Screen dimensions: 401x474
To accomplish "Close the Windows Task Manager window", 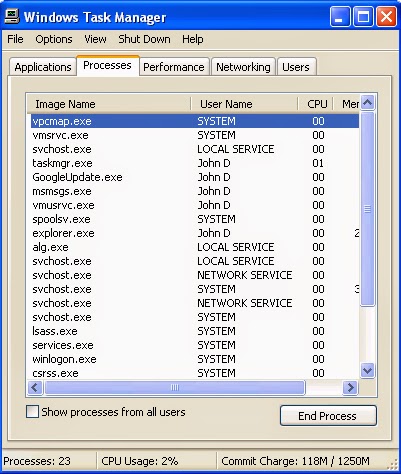I will coord(386,17).
